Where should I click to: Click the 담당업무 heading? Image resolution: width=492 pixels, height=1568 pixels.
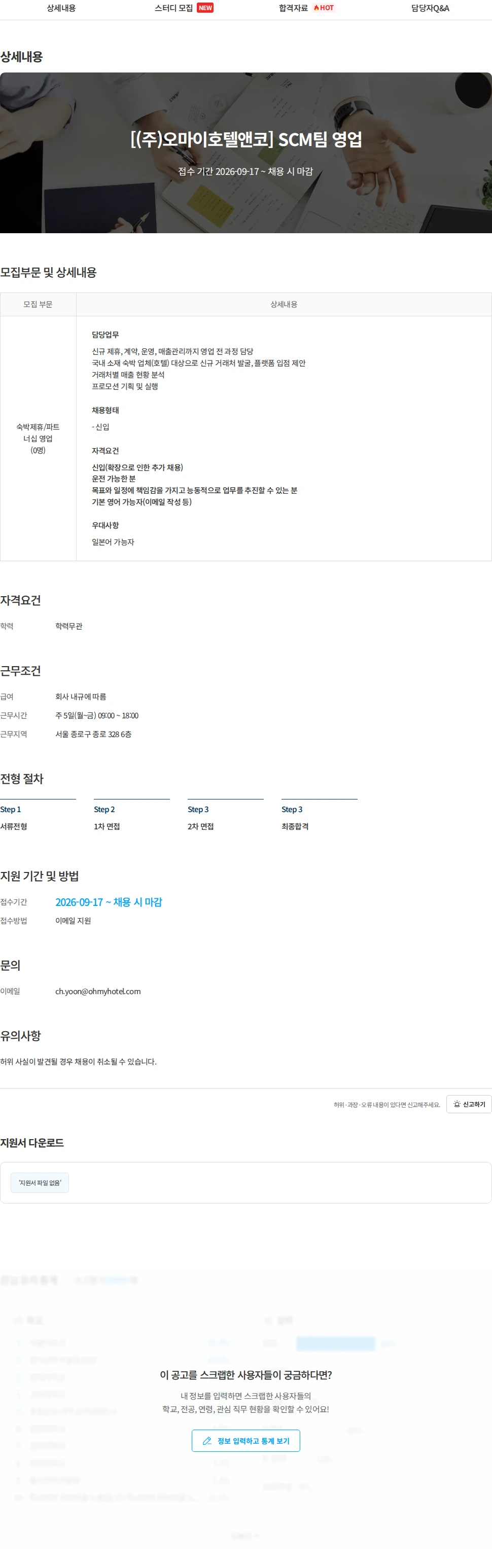coord(106,335)
